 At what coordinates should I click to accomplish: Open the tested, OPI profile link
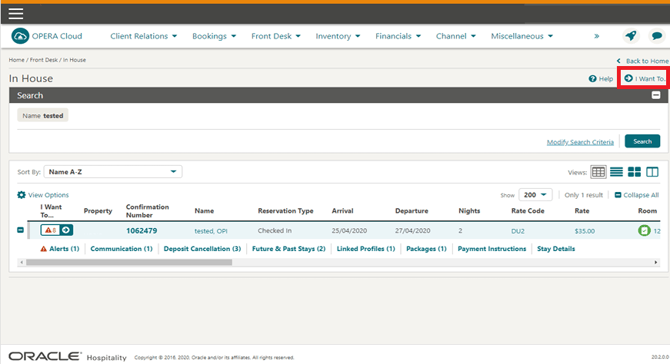click(x=211, y=231)
